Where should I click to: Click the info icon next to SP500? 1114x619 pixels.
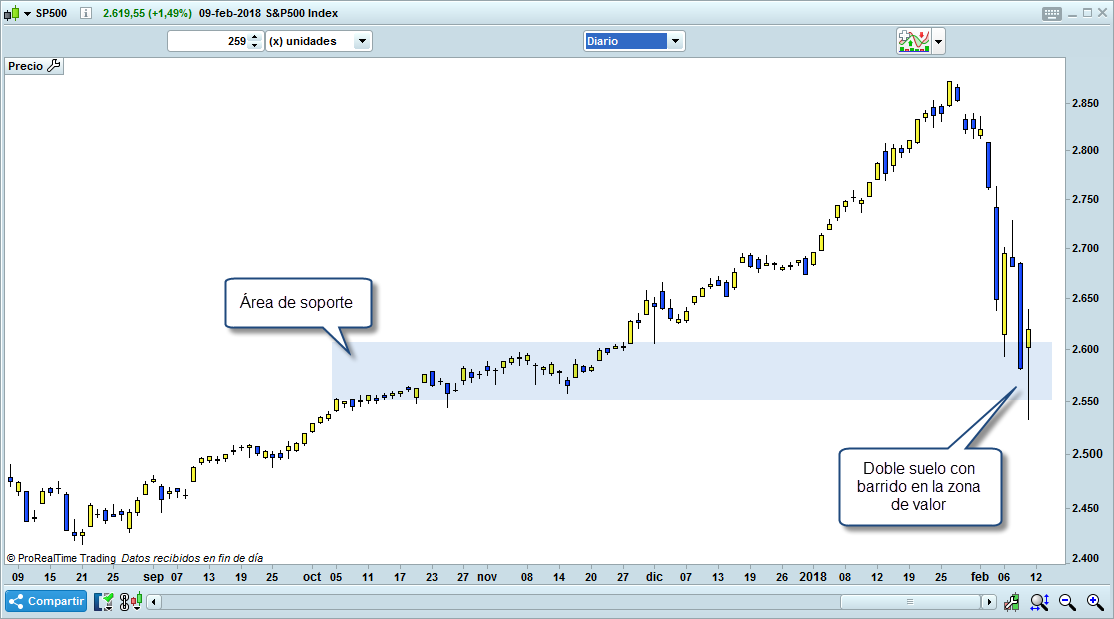point(85,13)
